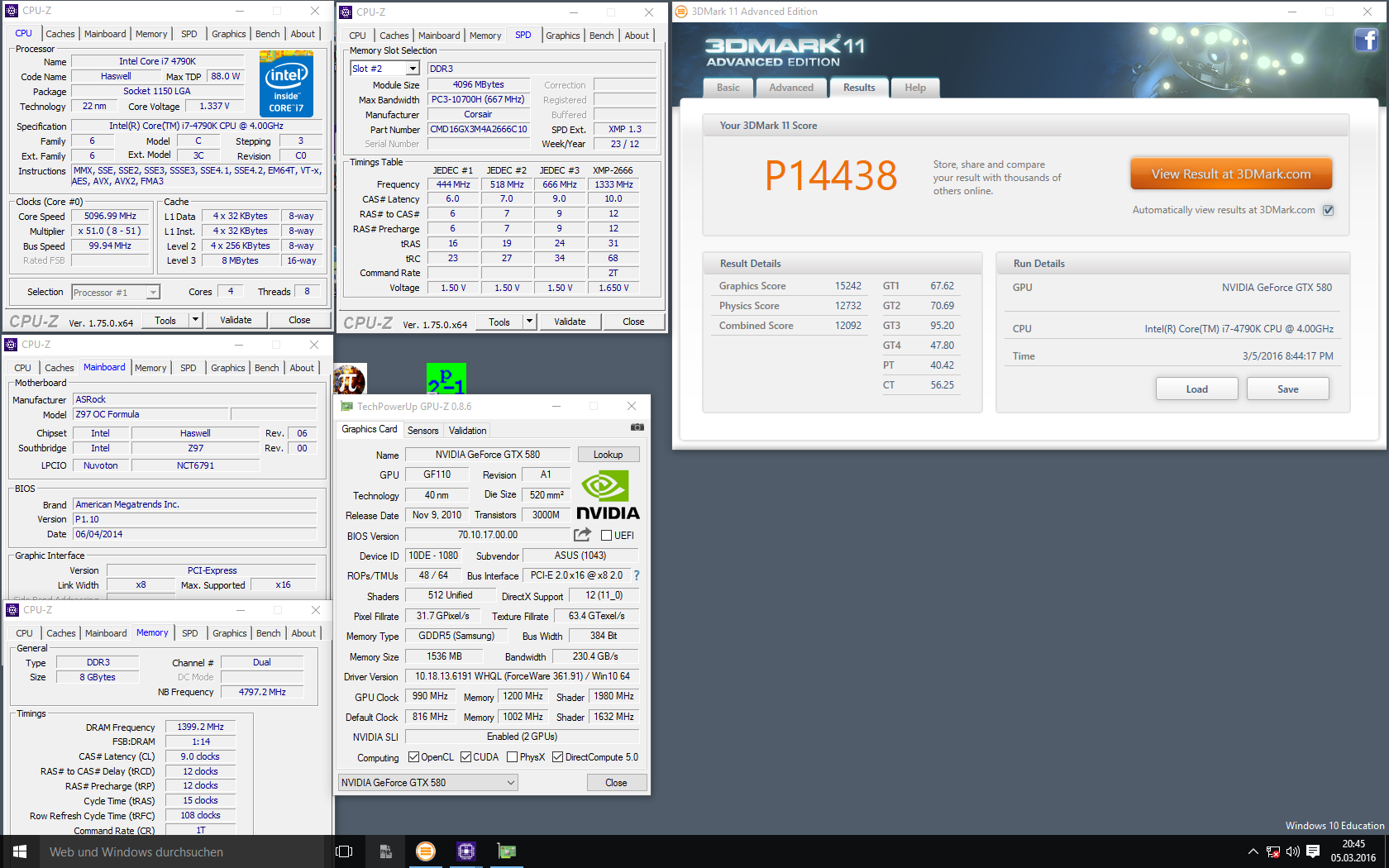This screenshot has height=868, width=1389.
Task: Click the calculator-like taskbar icon
Action: pyautogui.click(x=385, y=851)
